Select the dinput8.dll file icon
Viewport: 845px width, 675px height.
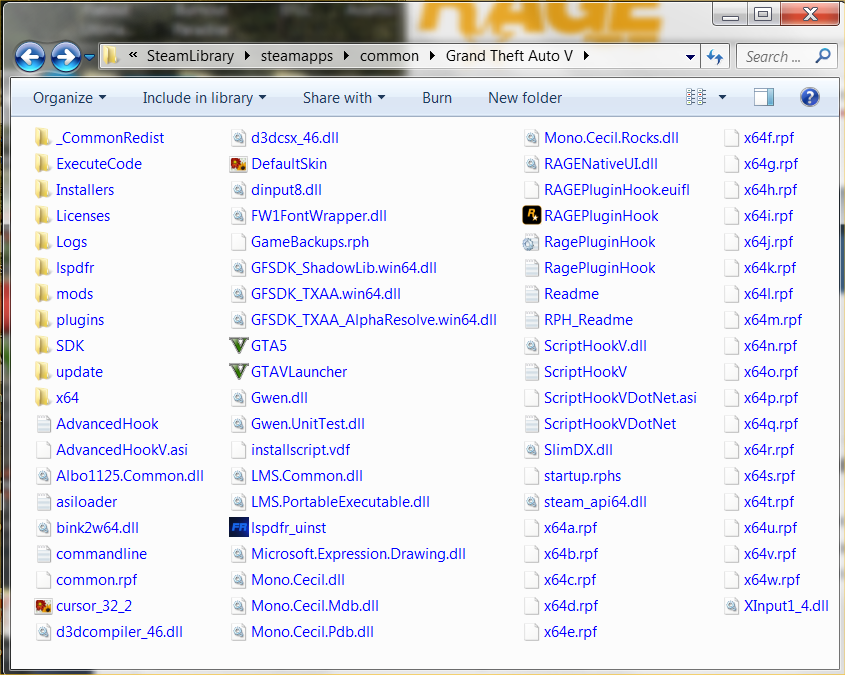pyautogui.click(x=238, y=190)
